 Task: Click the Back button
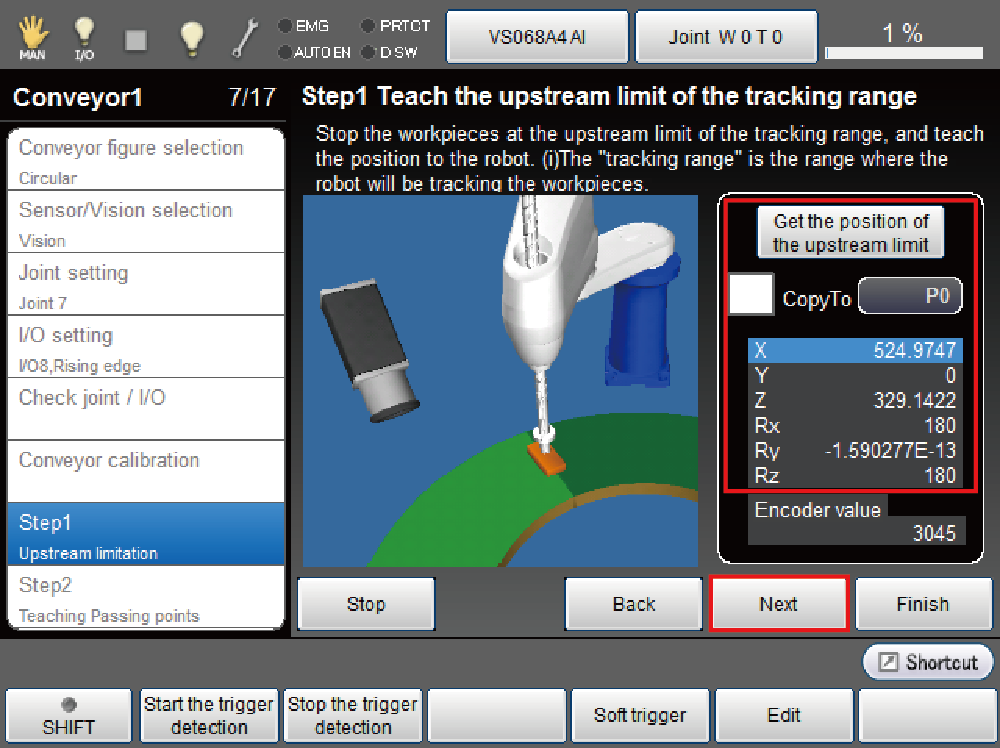tap(634, 604)
